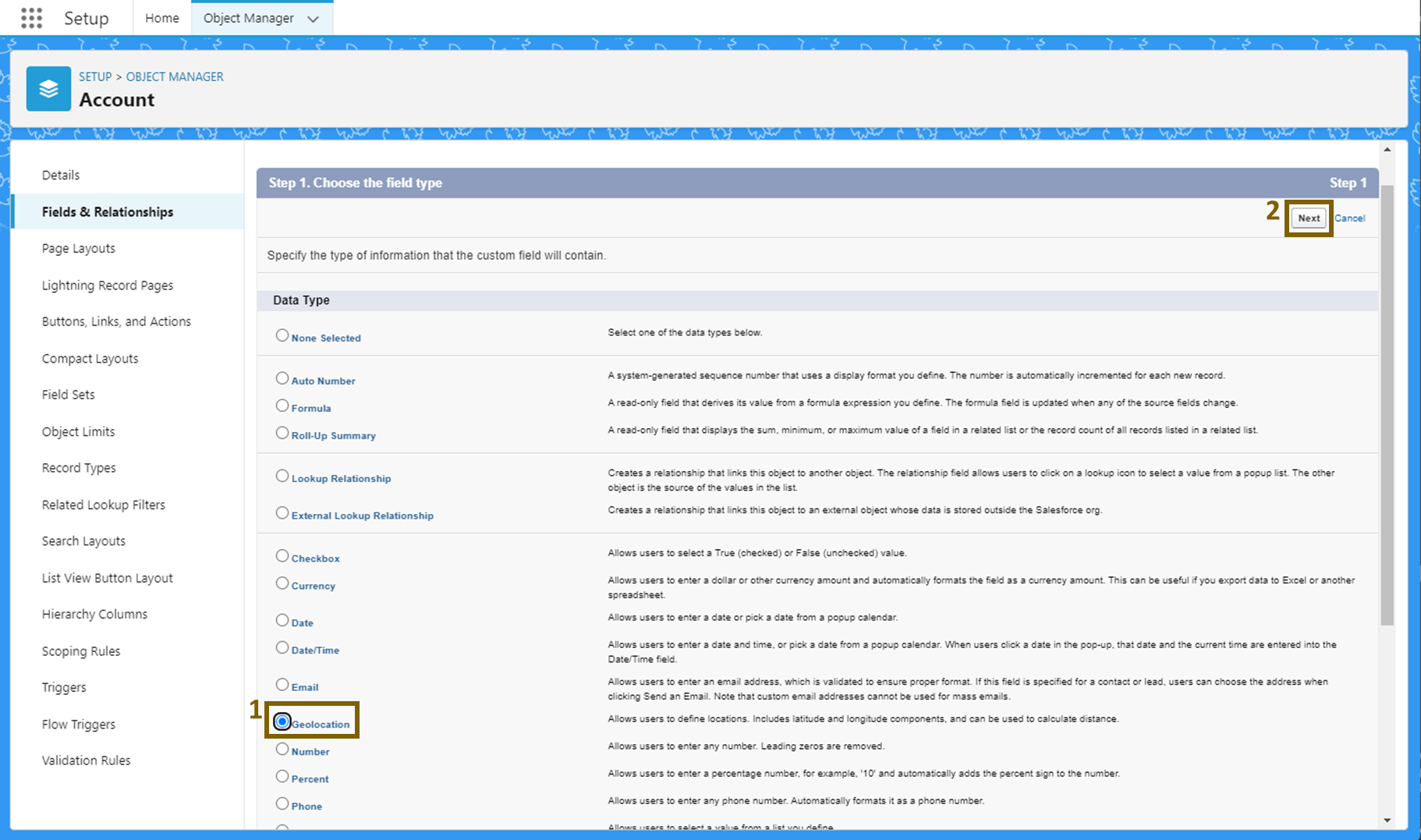The width and height of the screenshot is (1421, 840).
Task: Click the vertical scrollbar thumb
Action: pos(1387,406)
